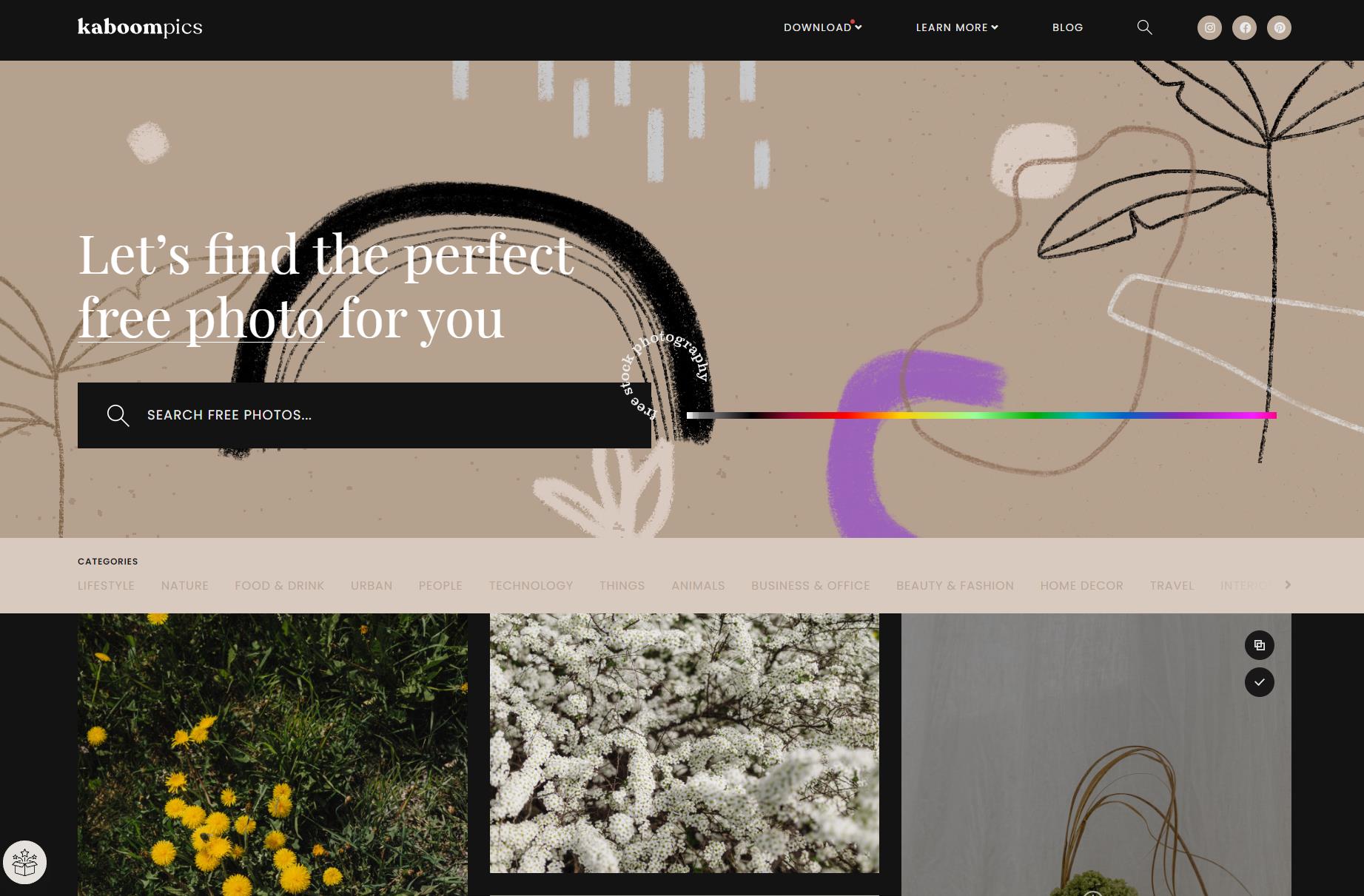Image resolution: width=1364 pixels, height=896 pixels.
Task: Select the Nature category
Action: [x=185, y=585]
